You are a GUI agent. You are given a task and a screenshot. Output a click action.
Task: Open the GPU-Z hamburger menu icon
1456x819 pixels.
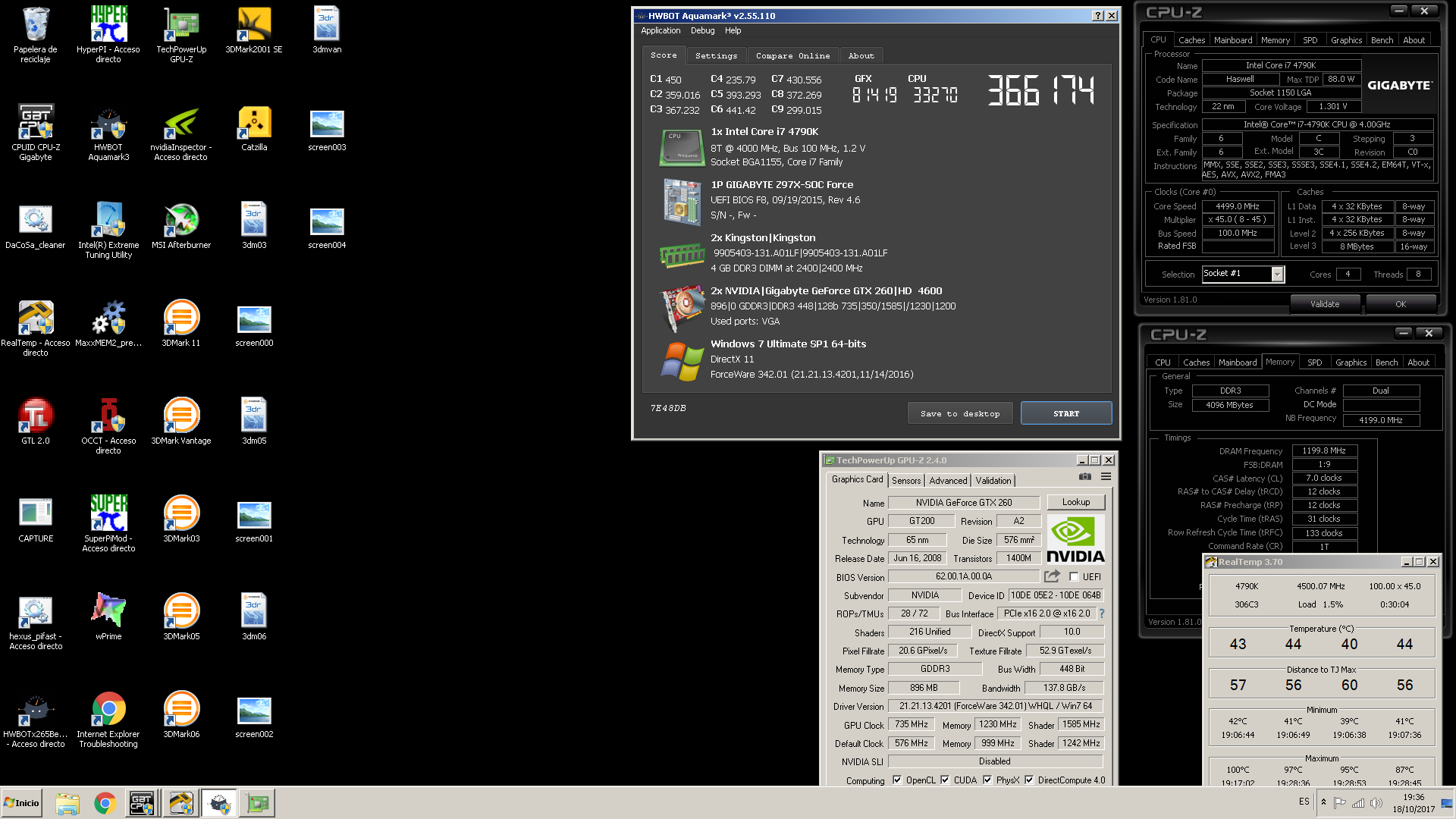(x=1106, y=476)
